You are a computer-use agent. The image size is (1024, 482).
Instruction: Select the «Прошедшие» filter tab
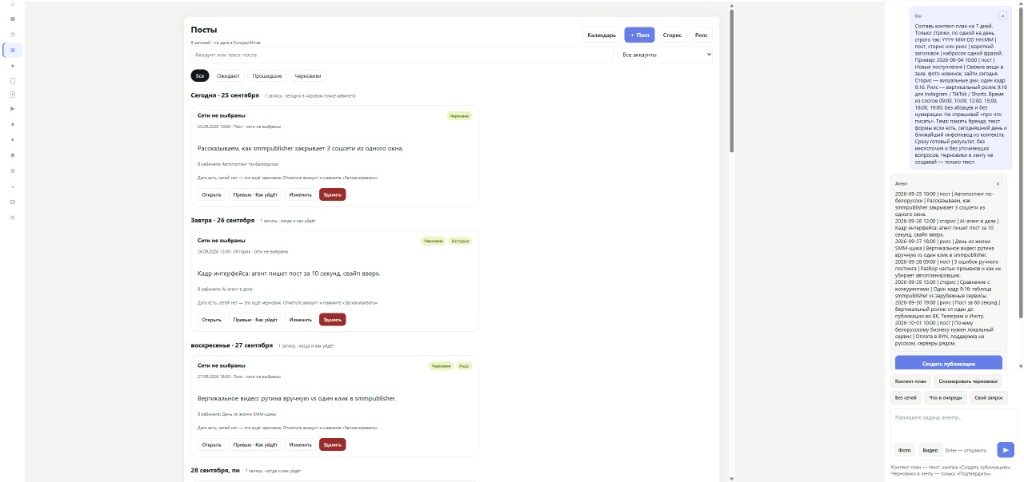tap(267, 76)
